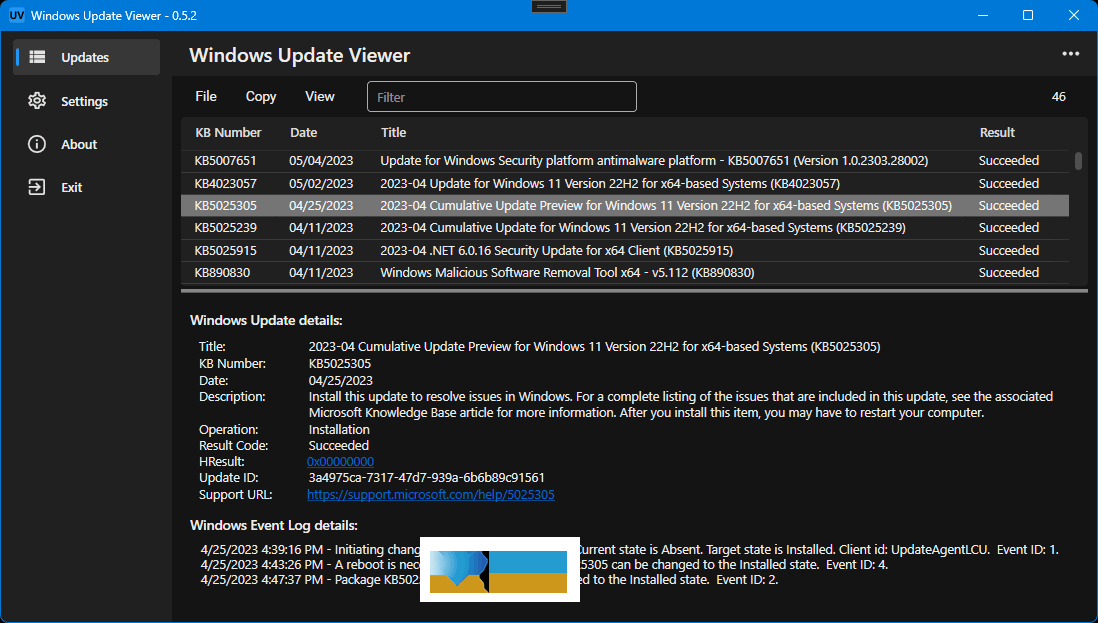Select the KB5025915 .NET security update row
The image size is (1098, 623).
[x=625, y=251]
